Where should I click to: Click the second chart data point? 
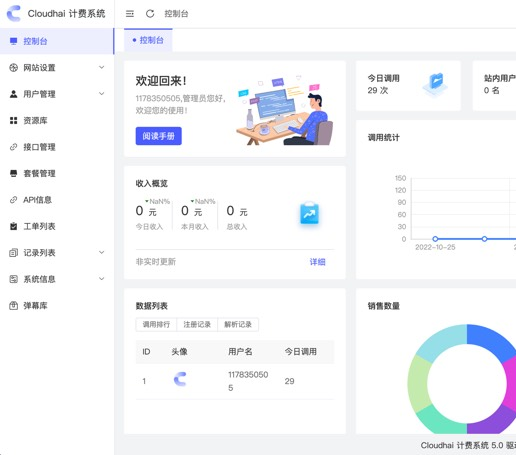[484, 239]
